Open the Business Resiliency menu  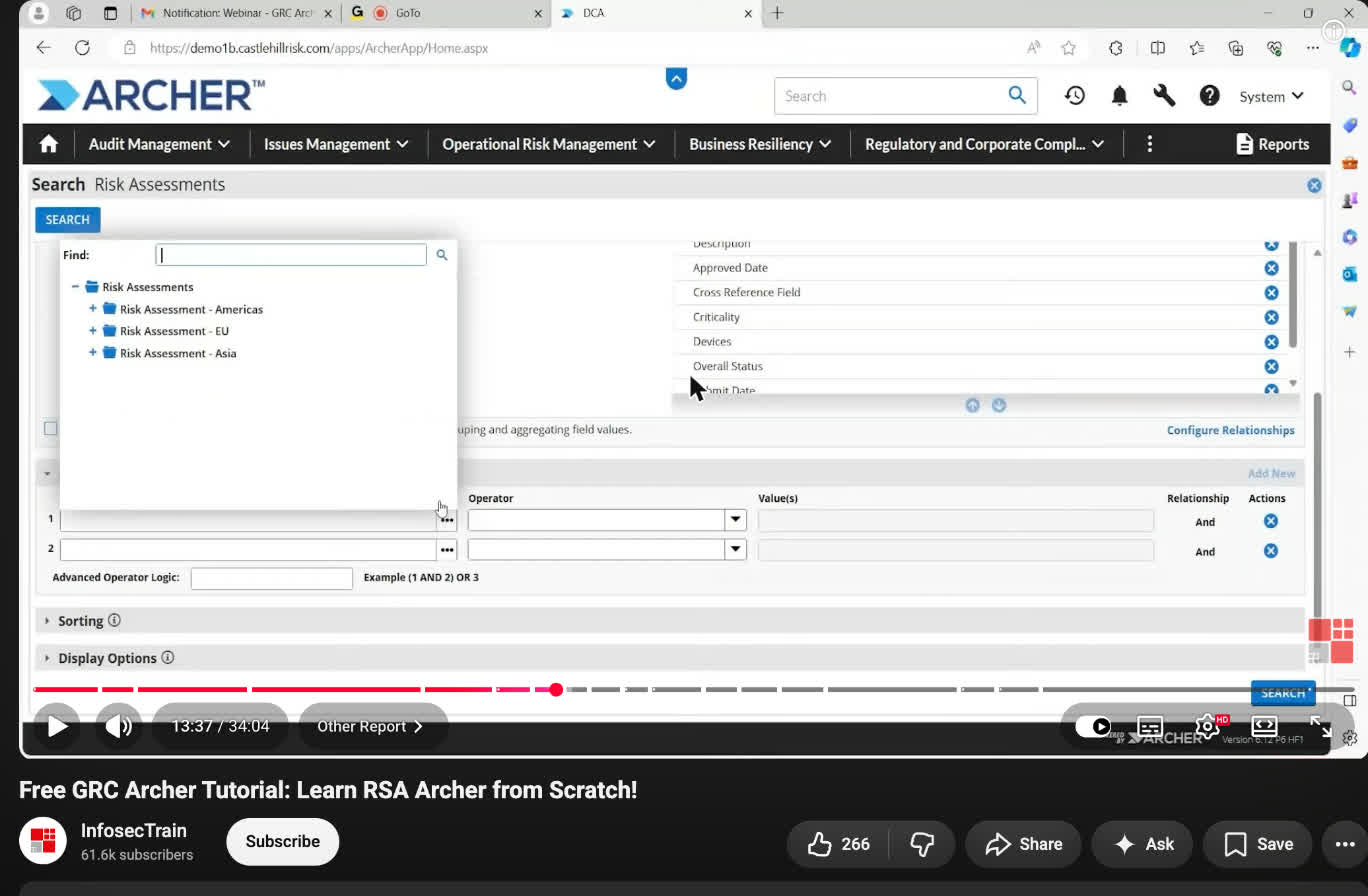(760, 144)
